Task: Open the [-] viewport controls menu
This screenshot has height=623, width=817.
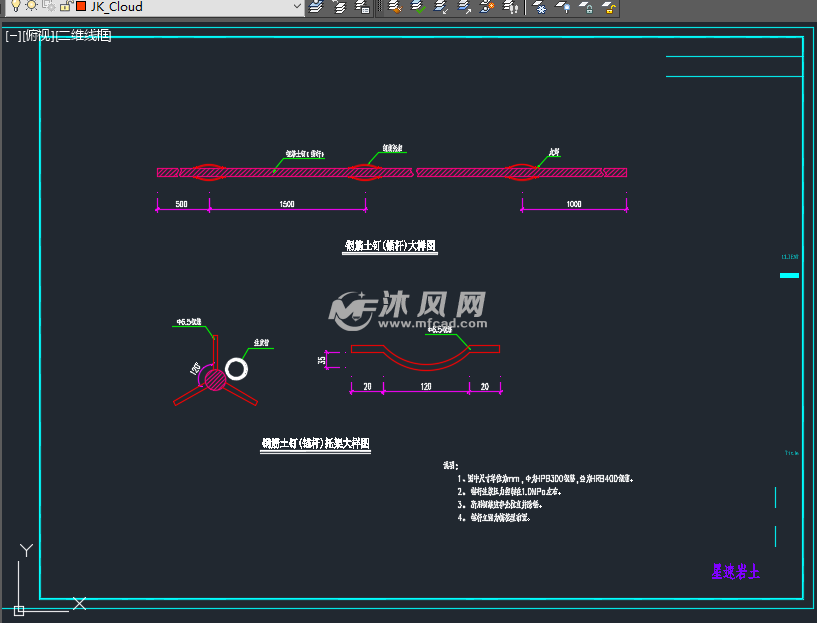Action: click(13, 36)
